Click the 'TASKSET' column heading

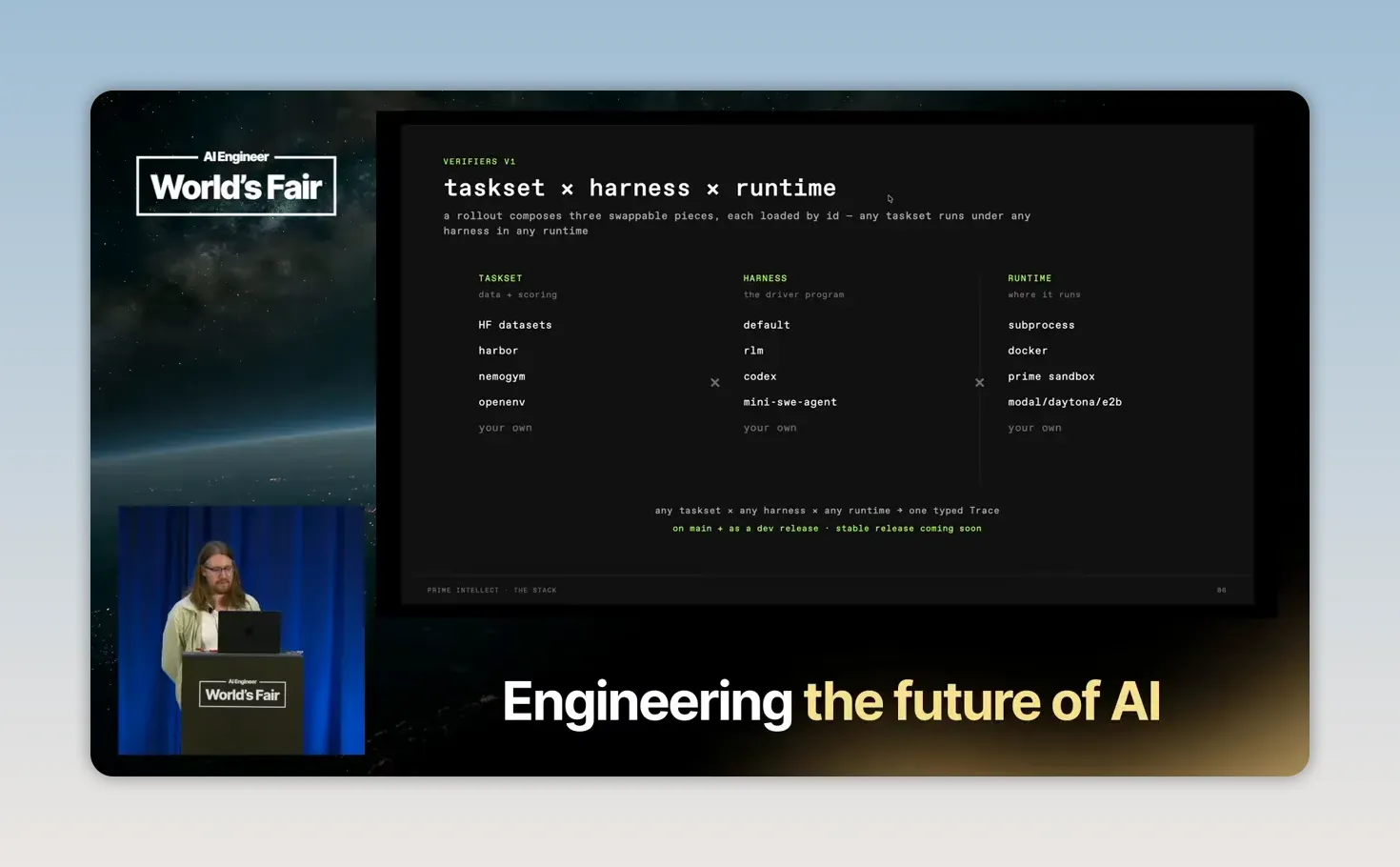[x=500, y=278]
